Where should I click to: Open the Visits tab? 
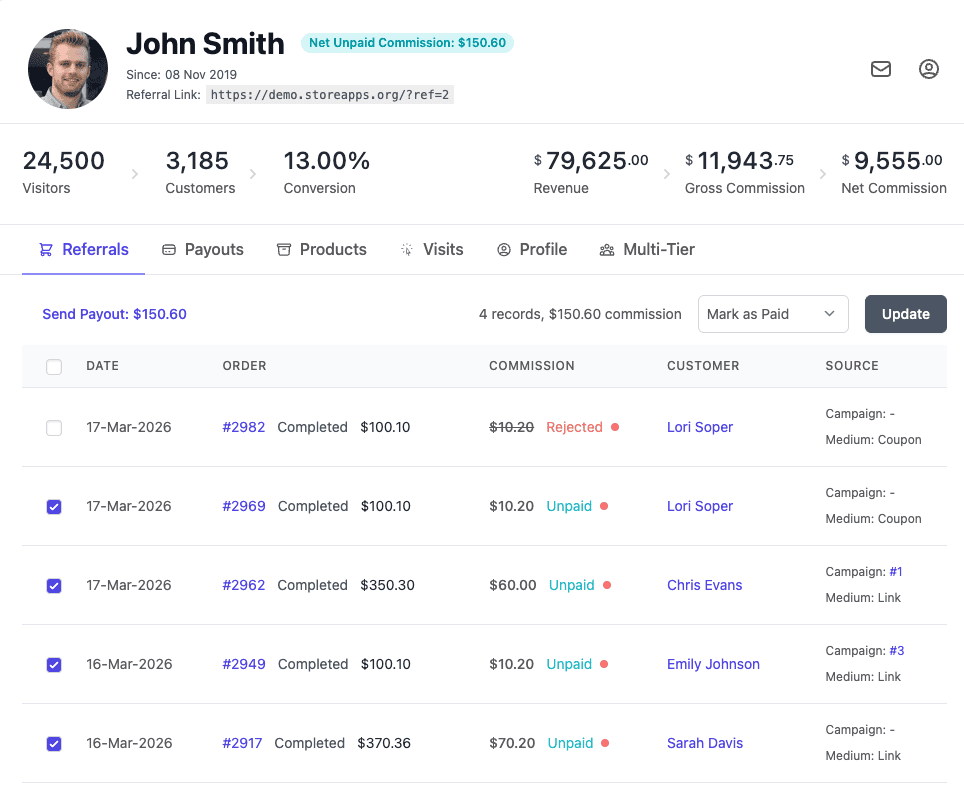pyautogui.click(x=432, y=250)
